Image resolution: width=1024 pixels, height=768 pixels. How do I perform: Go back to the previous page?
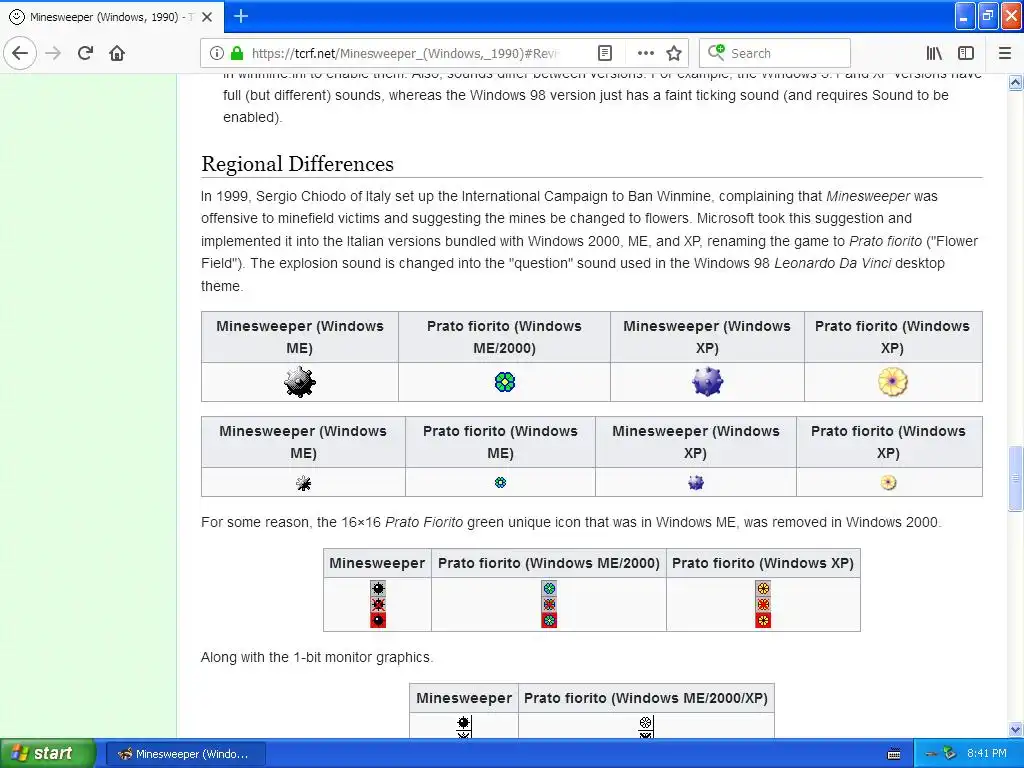coord(20,53)
